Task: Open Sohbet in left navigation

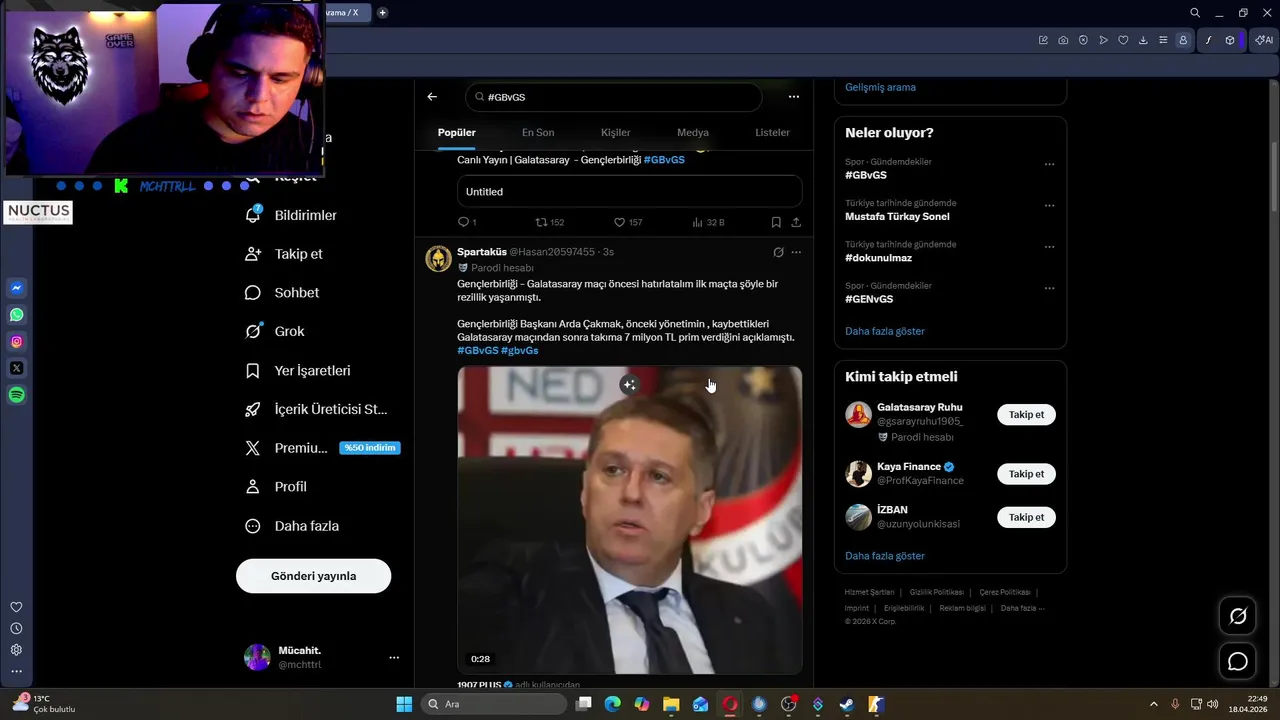Action: [283, 293]
